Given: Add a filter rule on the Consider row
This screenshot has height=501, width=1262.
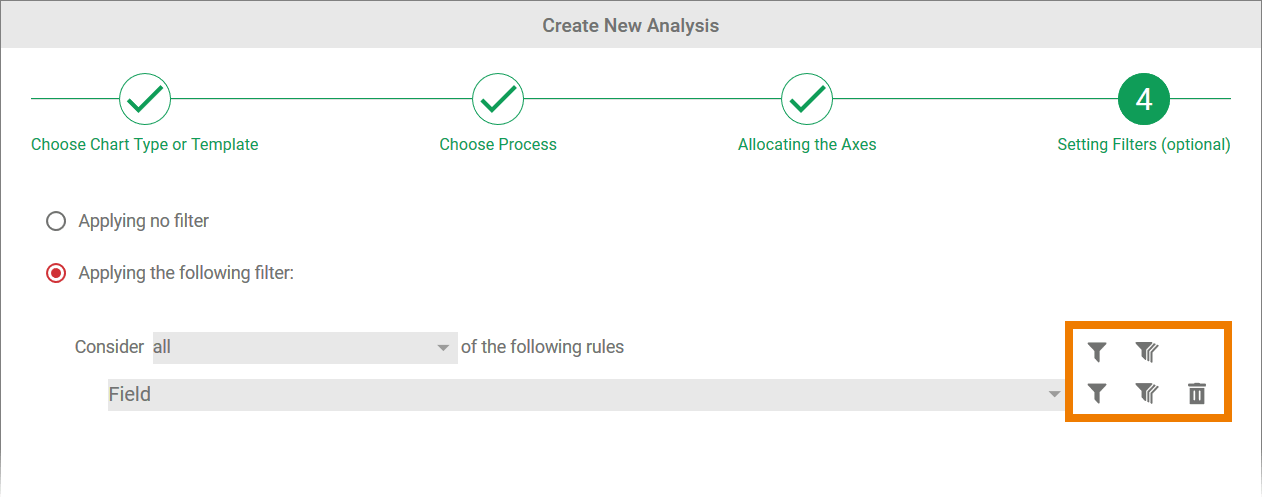Looking at the screenshot, I should coord(1097,351).
